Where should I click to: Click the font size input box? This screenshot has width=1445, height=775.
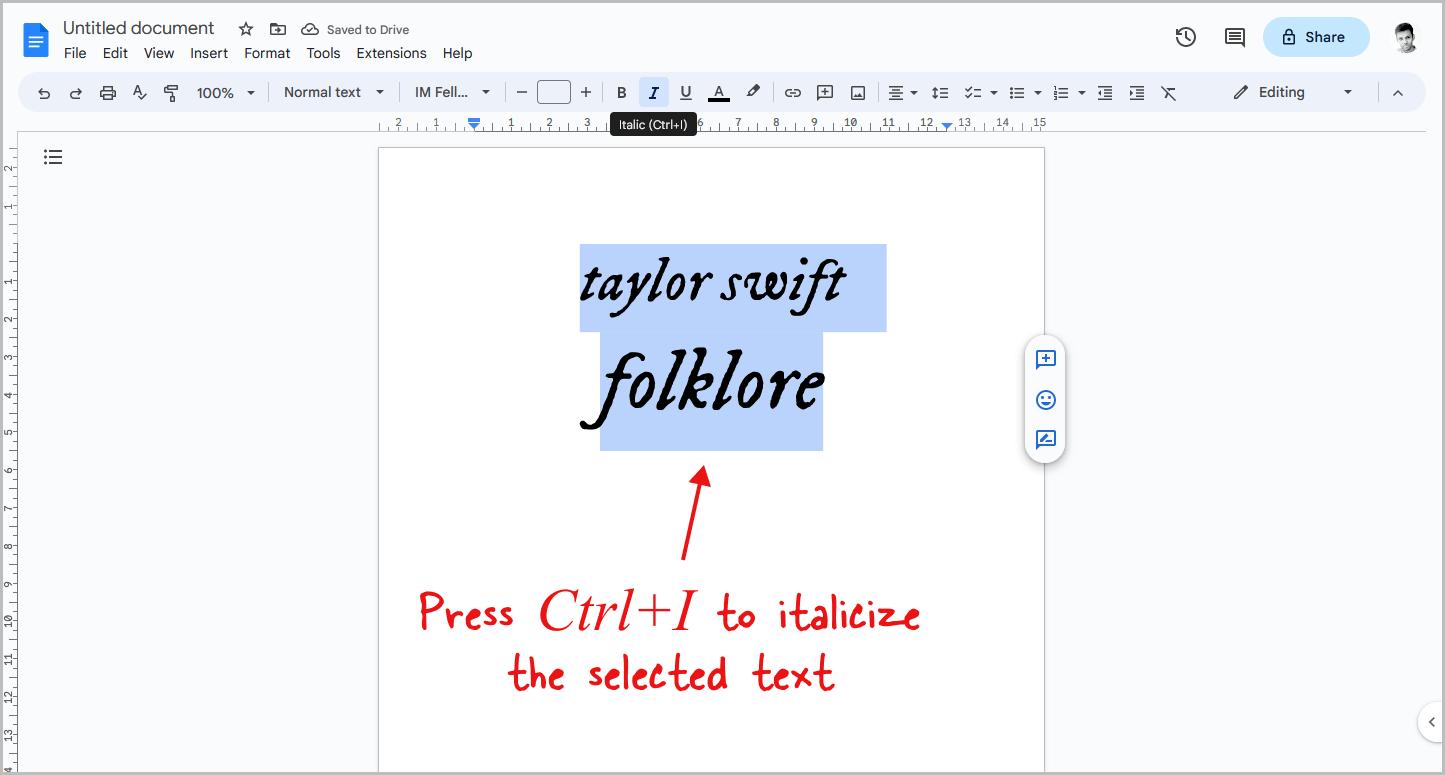[554, 93]
